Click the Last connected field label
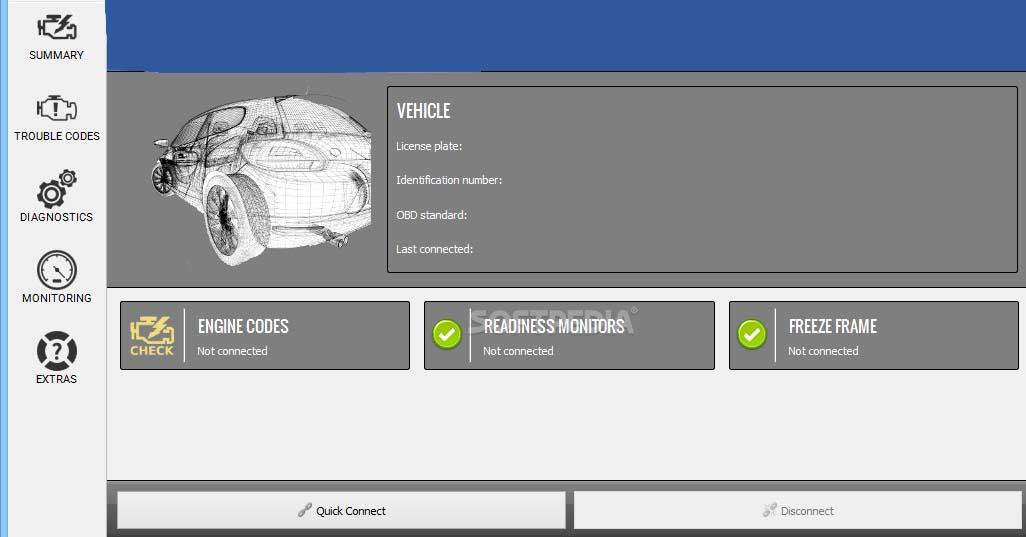The height and width of the screenshot is (537, 1026). tap(434, 249)
